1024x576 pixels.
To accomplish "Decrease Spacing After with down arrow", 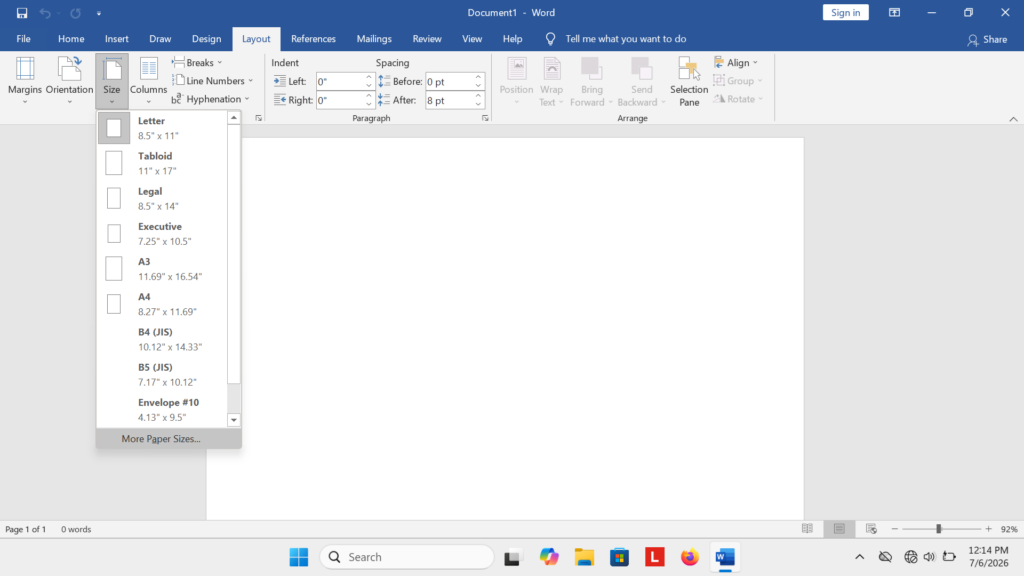I will [x=479, y=104].
